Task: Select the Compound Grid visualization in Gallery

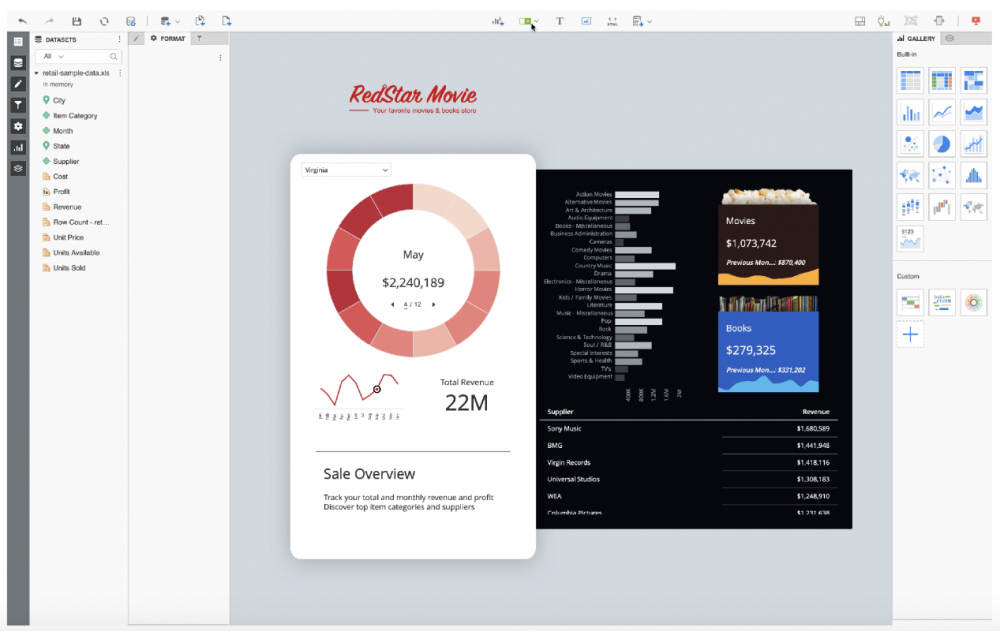Action: (942, 81)
